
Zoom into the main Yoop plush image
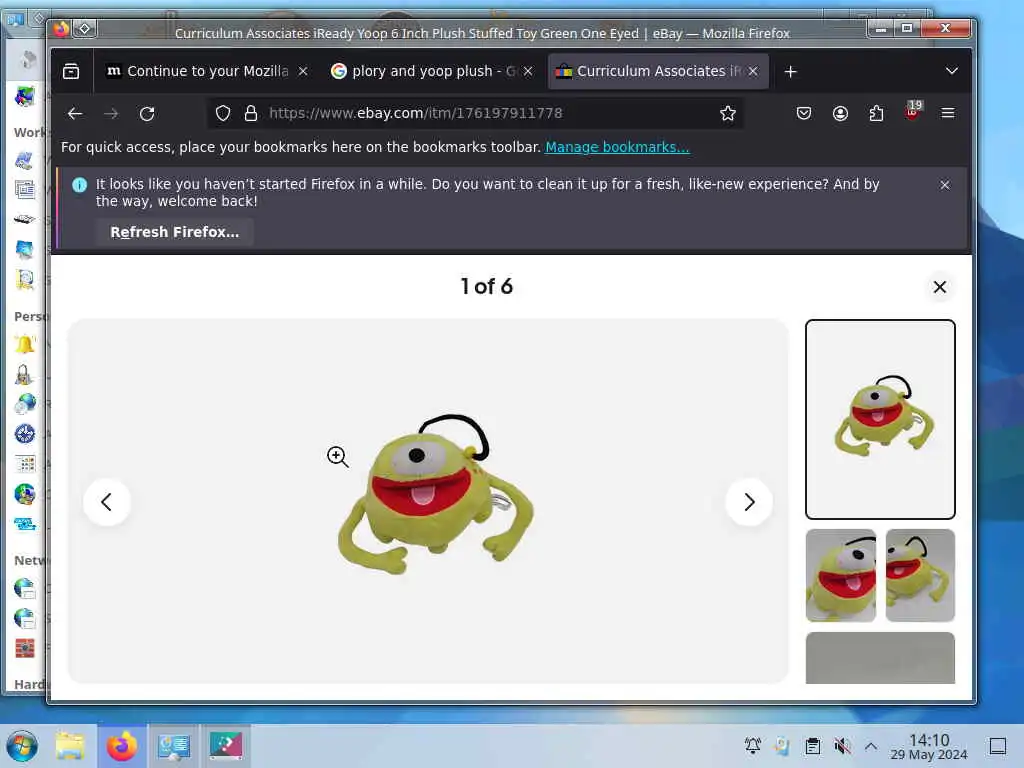[x=436, y=495]
